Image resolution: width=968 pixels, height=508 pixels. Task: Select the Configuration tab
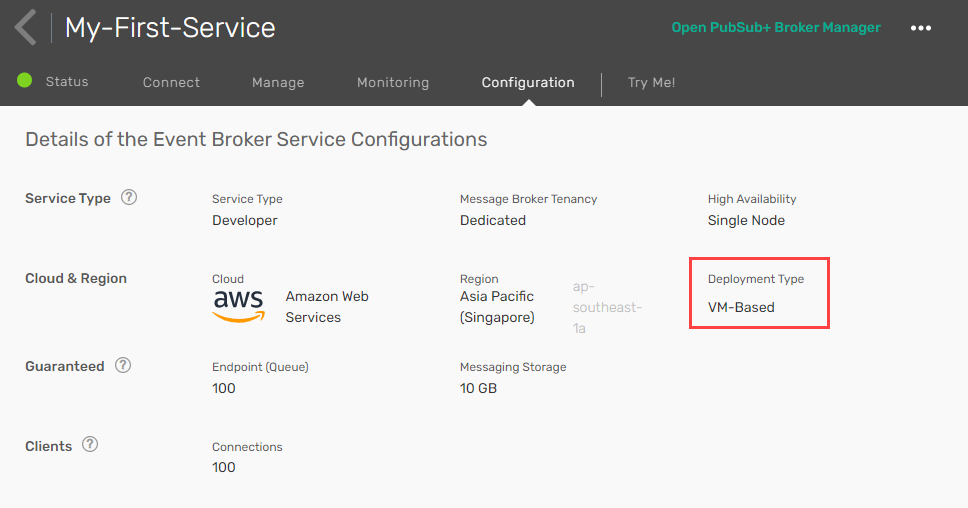tap(528, 82)
